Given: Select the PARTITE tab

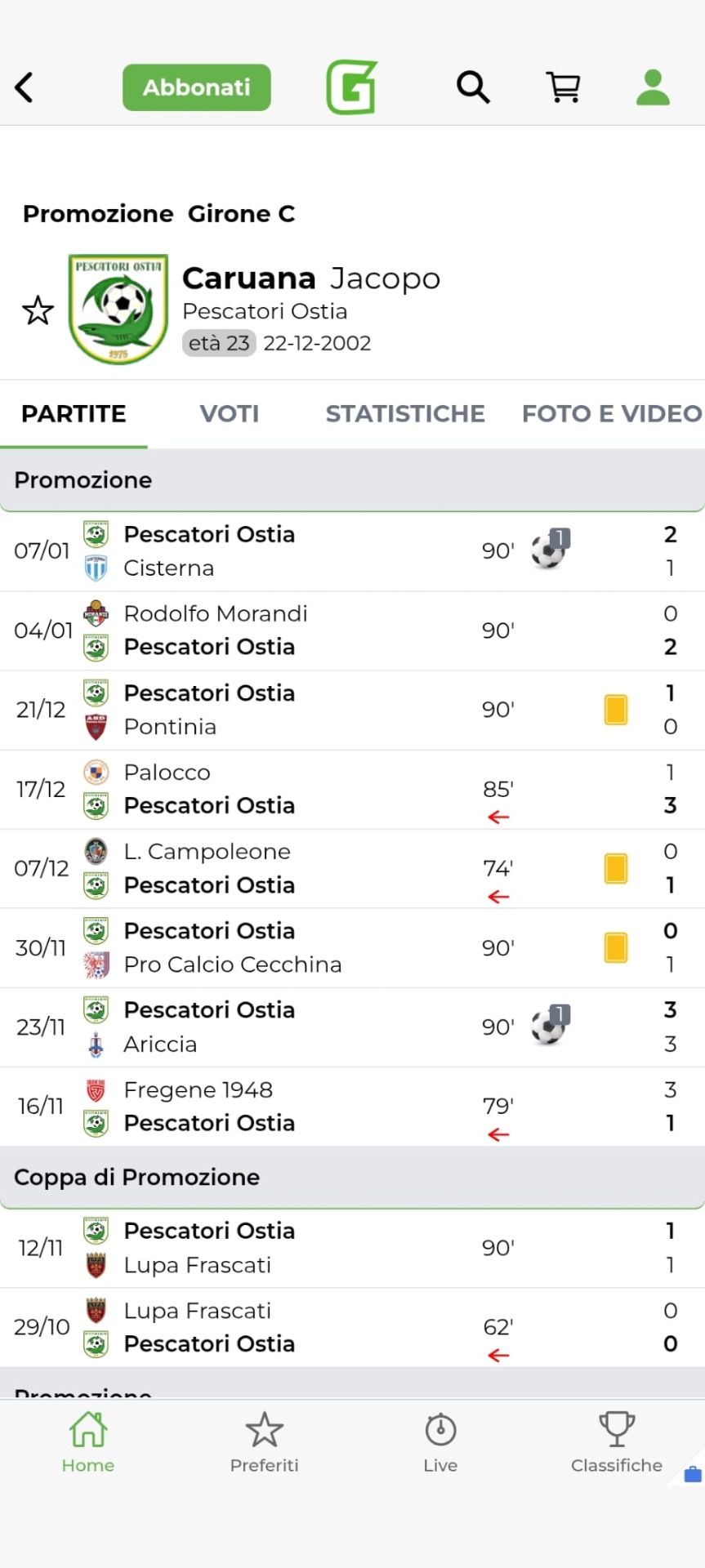Looking at the screenshot, I should coord(74,414).
